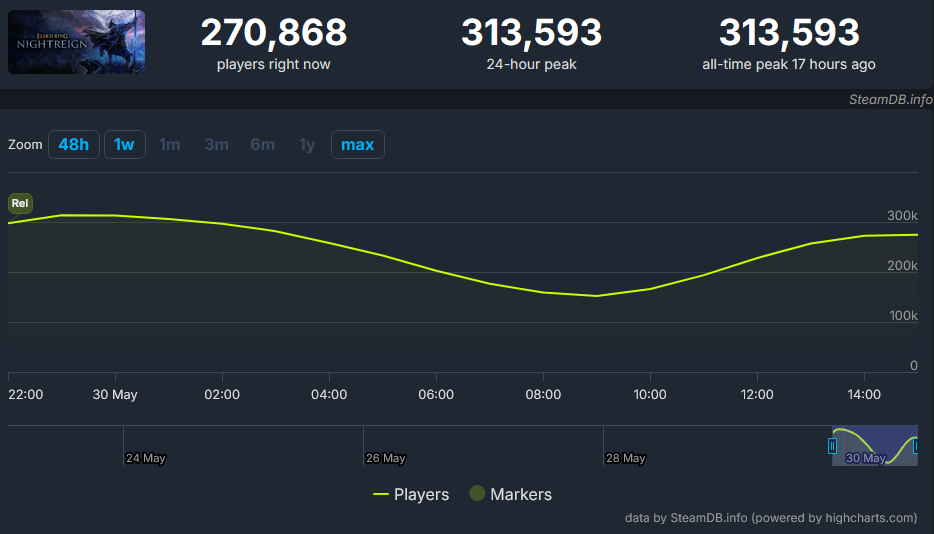Image resolution: width=934 pixels, height=534 pixels.
Task: Click the highcharts.com data credit text
Action: [x=770, y=518]
